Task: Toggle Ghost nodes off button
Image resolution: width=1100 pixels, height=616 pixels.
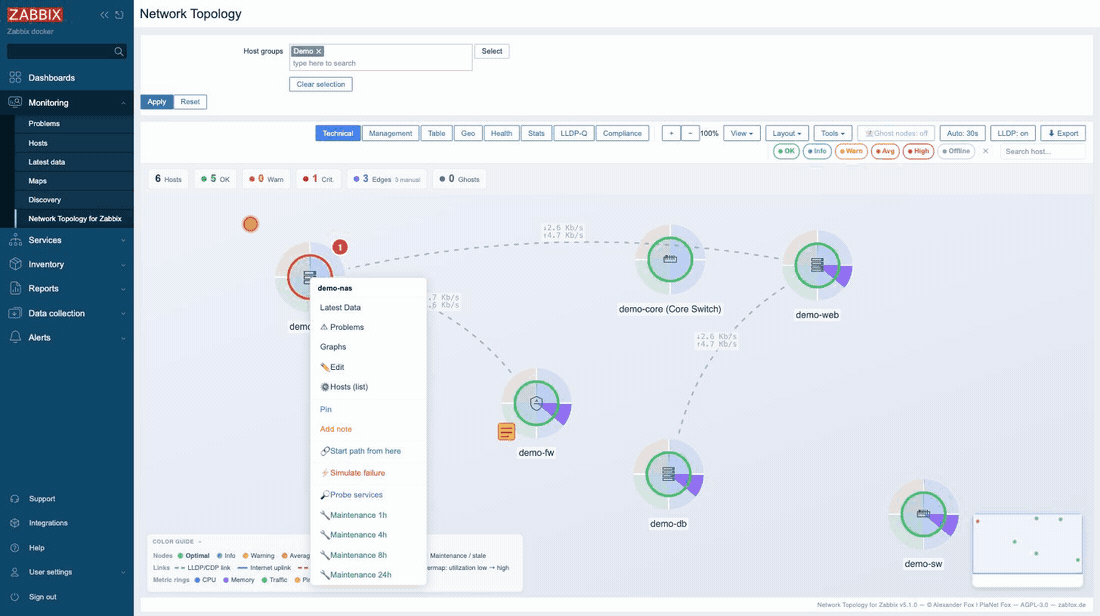Action: click(896, 133)
